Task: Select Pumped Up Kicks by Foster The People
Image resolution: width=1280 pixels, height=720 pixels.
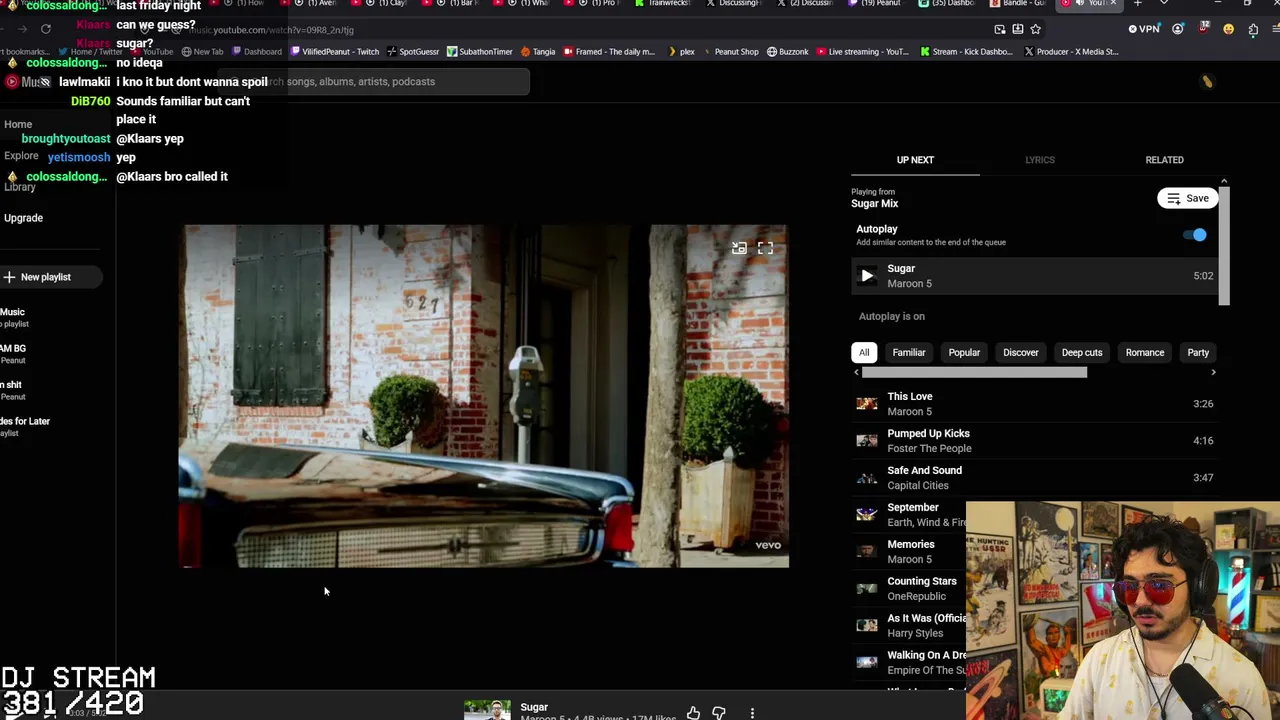Action: (x=1035, y=441)
